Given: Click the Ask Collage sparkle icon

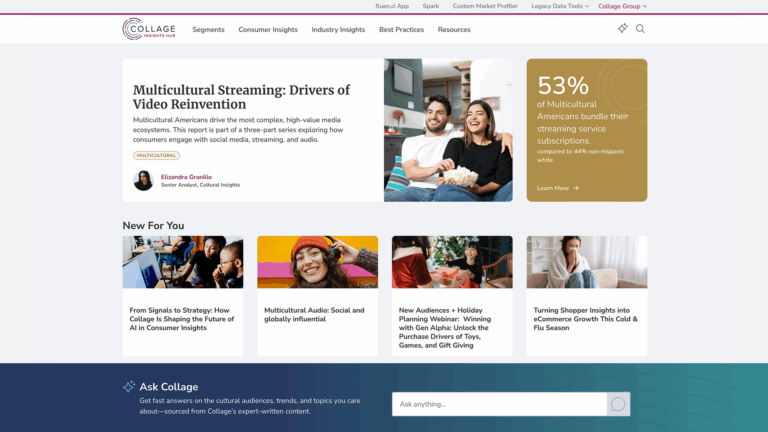Looking at the screenshot, I should 129,387.
